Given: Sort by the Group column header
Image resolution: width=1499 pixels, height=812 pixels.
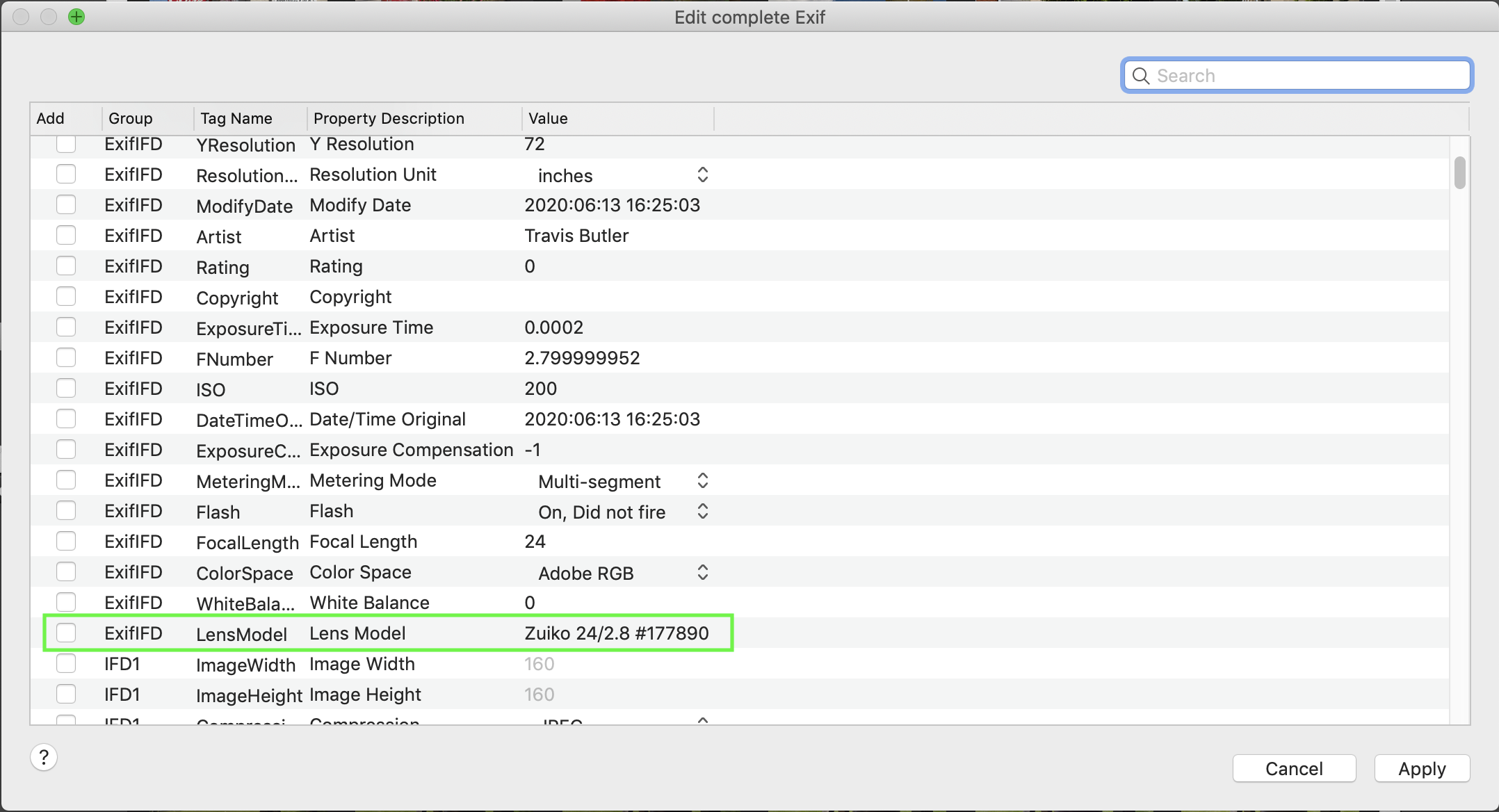Looking at the screenshot, I should tap(147, 118).
